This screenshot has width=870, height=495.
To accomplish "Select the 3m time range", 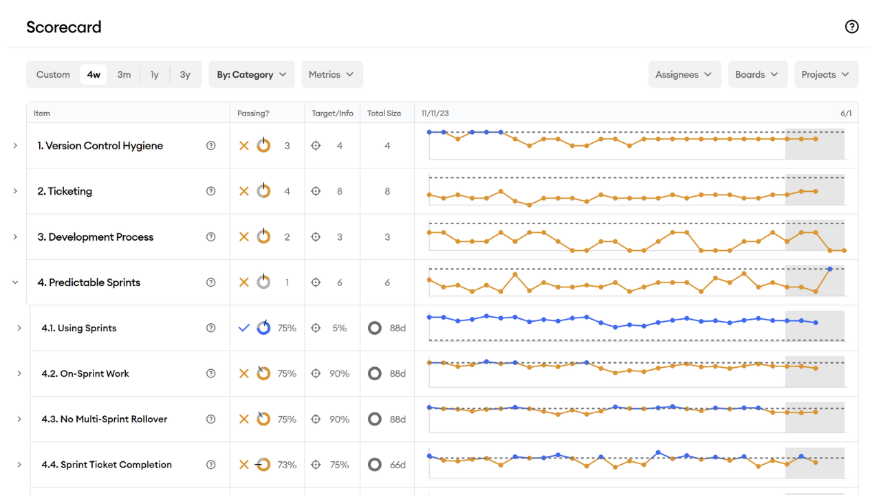I will (124, 75).
